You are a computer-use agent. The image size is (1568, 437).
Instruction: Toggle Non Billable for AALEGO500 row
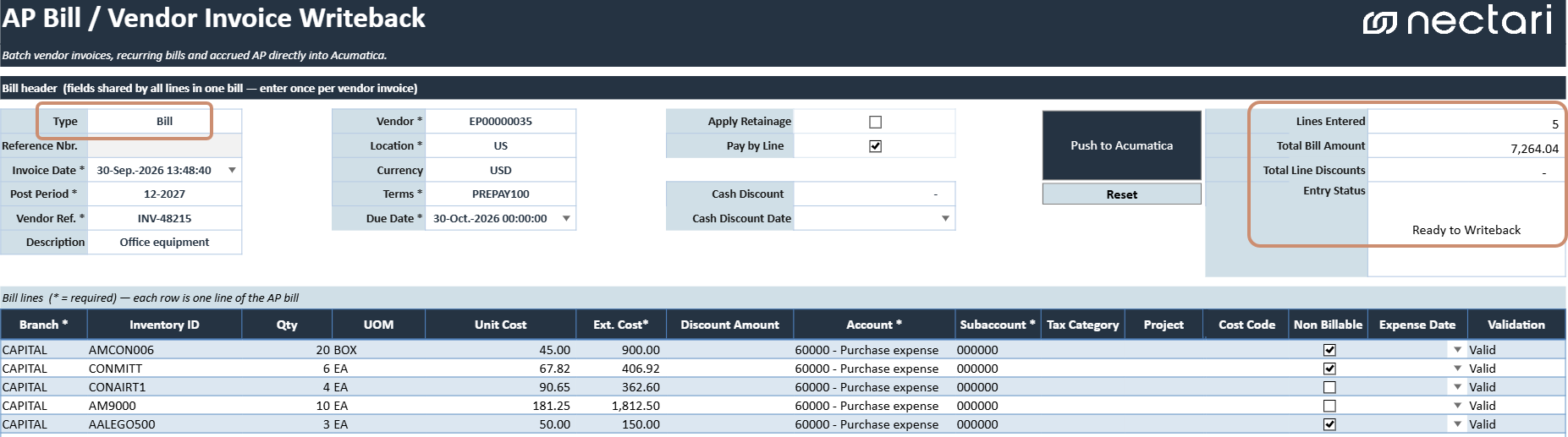1329,424
